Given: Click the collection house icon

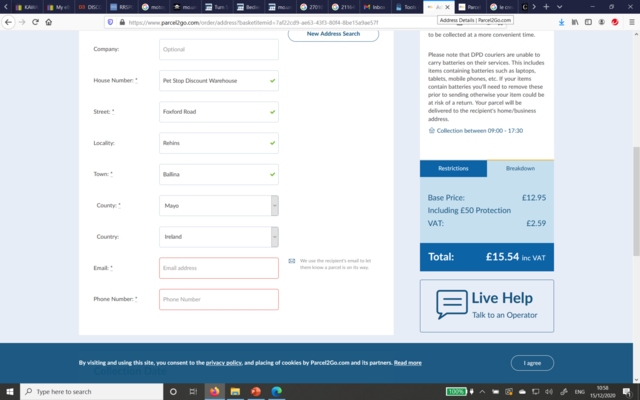Looking at the screenshot, I should pos(431,131).
